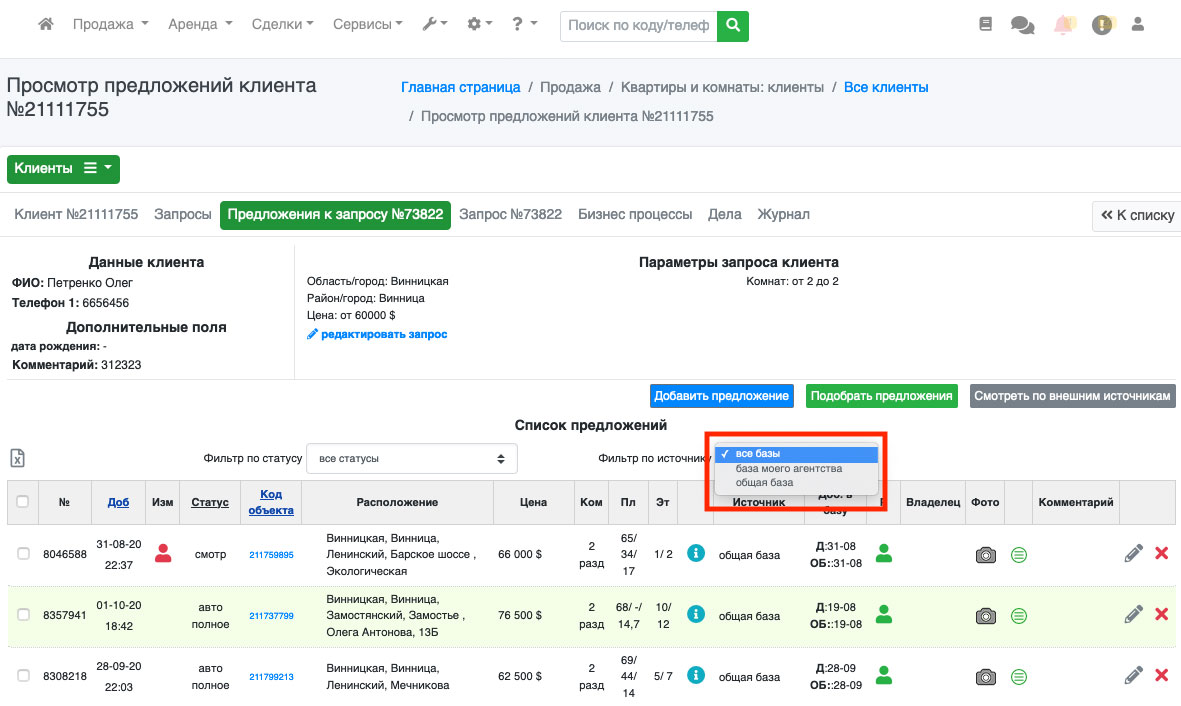Click the notifications bell icon
The width and height of the screenshot is (1181, 706).
coord(1063,26)
